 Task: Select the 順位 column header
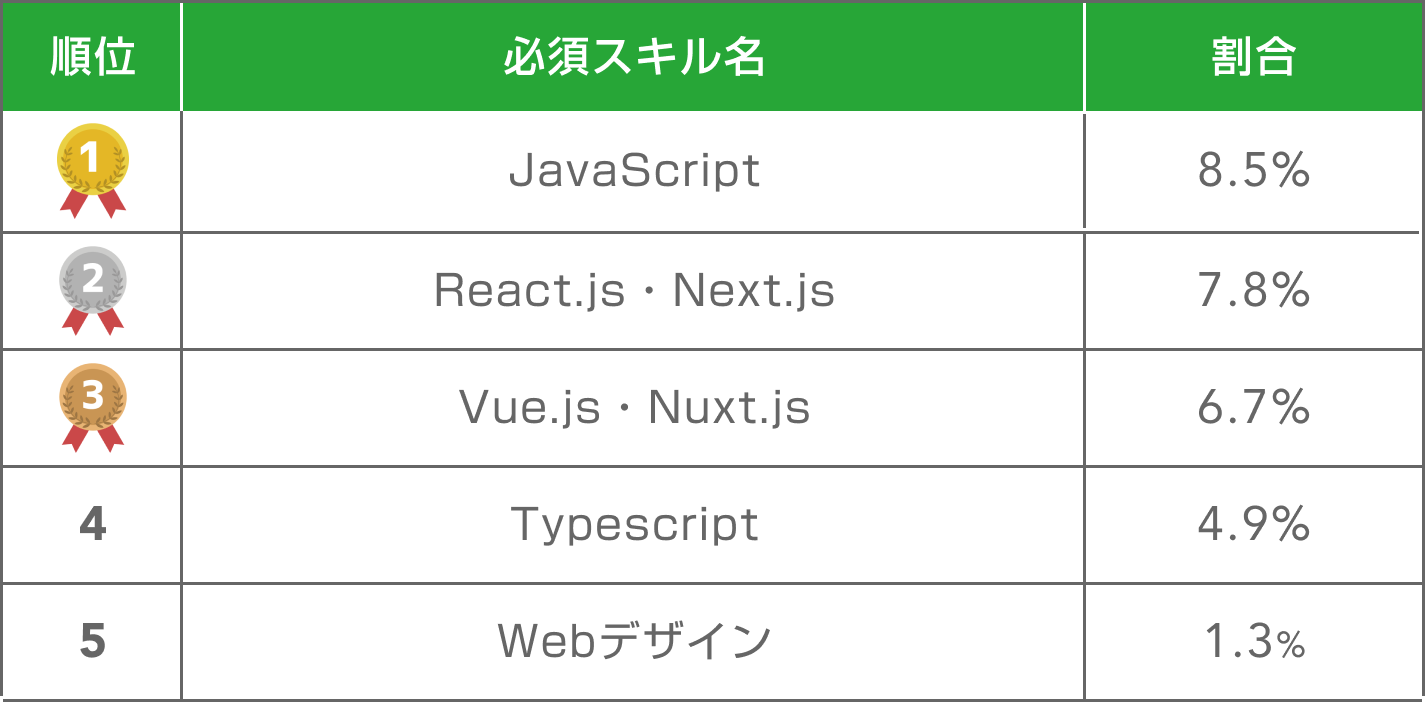pos(92,58)
